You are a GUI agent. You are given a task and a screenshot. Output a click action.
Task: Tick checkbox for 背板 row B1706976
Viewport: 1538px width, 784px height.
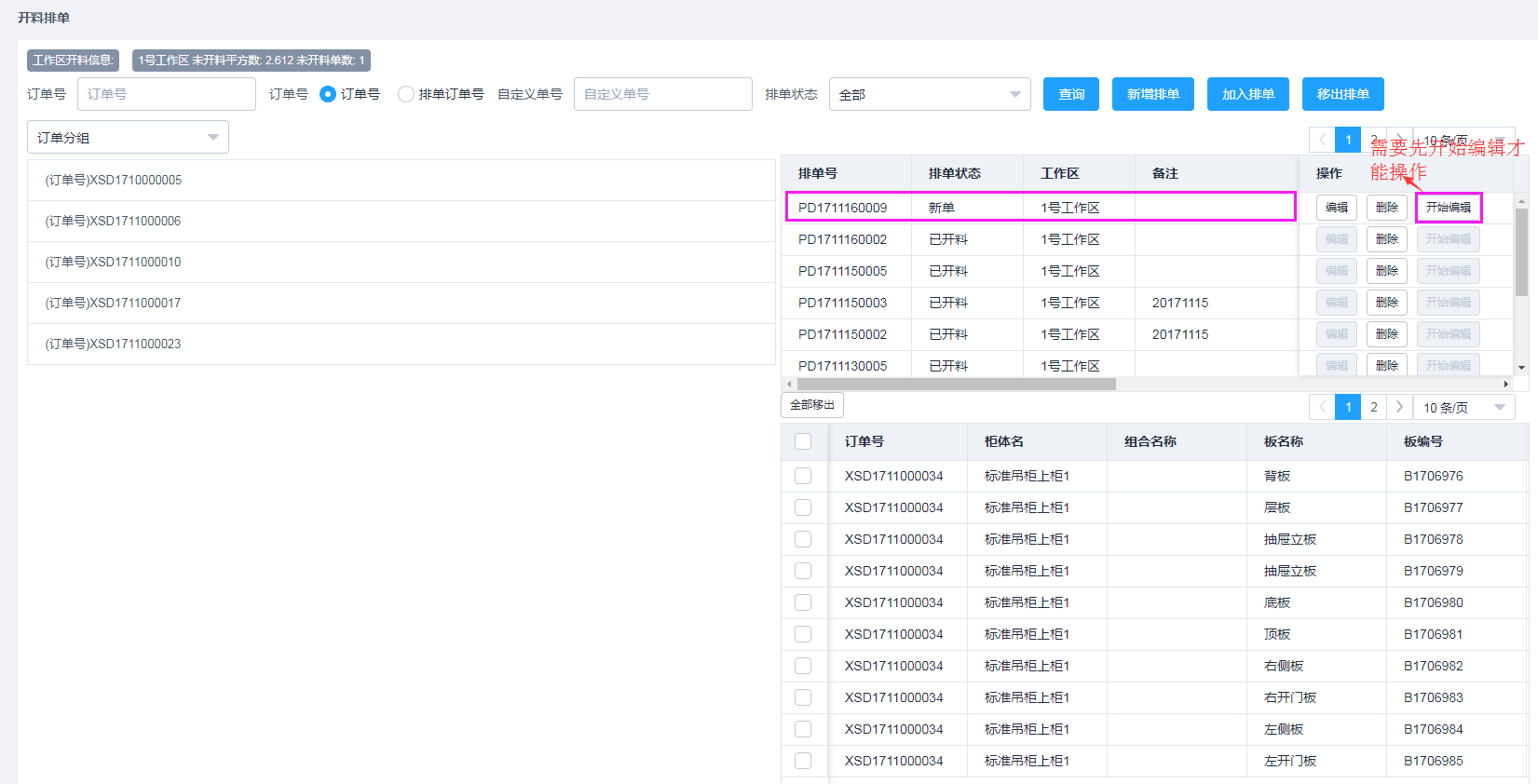pos(803,476)
